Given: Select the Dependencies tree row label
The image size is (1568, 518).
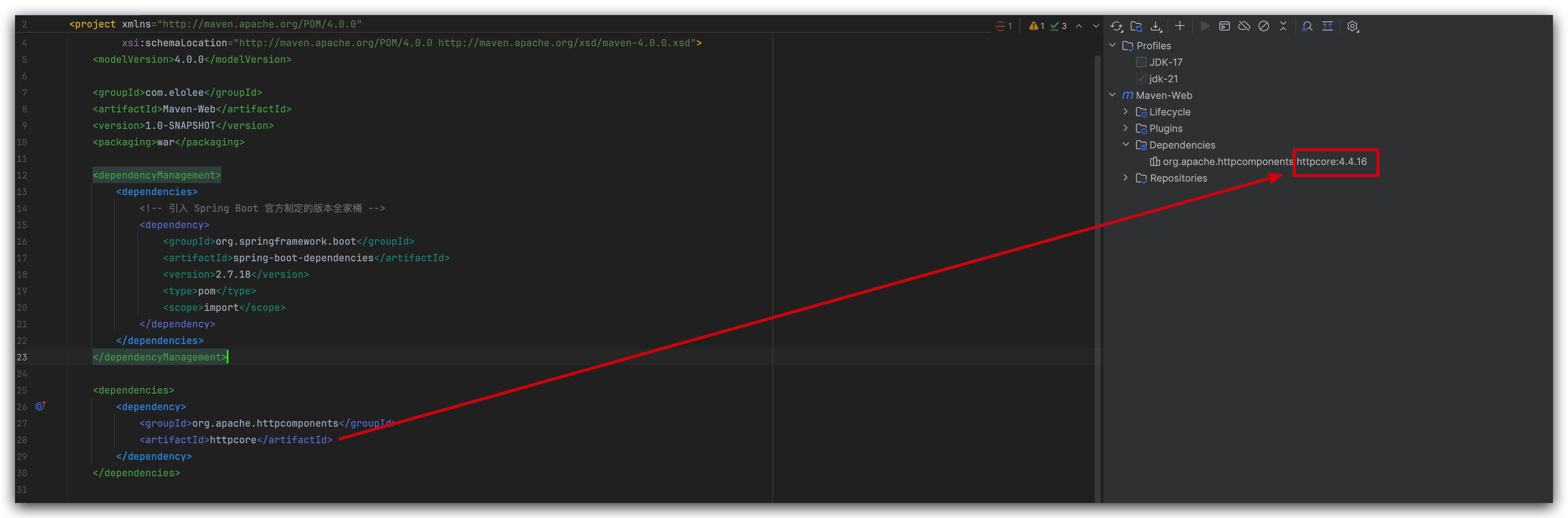Looking at the screenshot, I should tap(1181, 145).
